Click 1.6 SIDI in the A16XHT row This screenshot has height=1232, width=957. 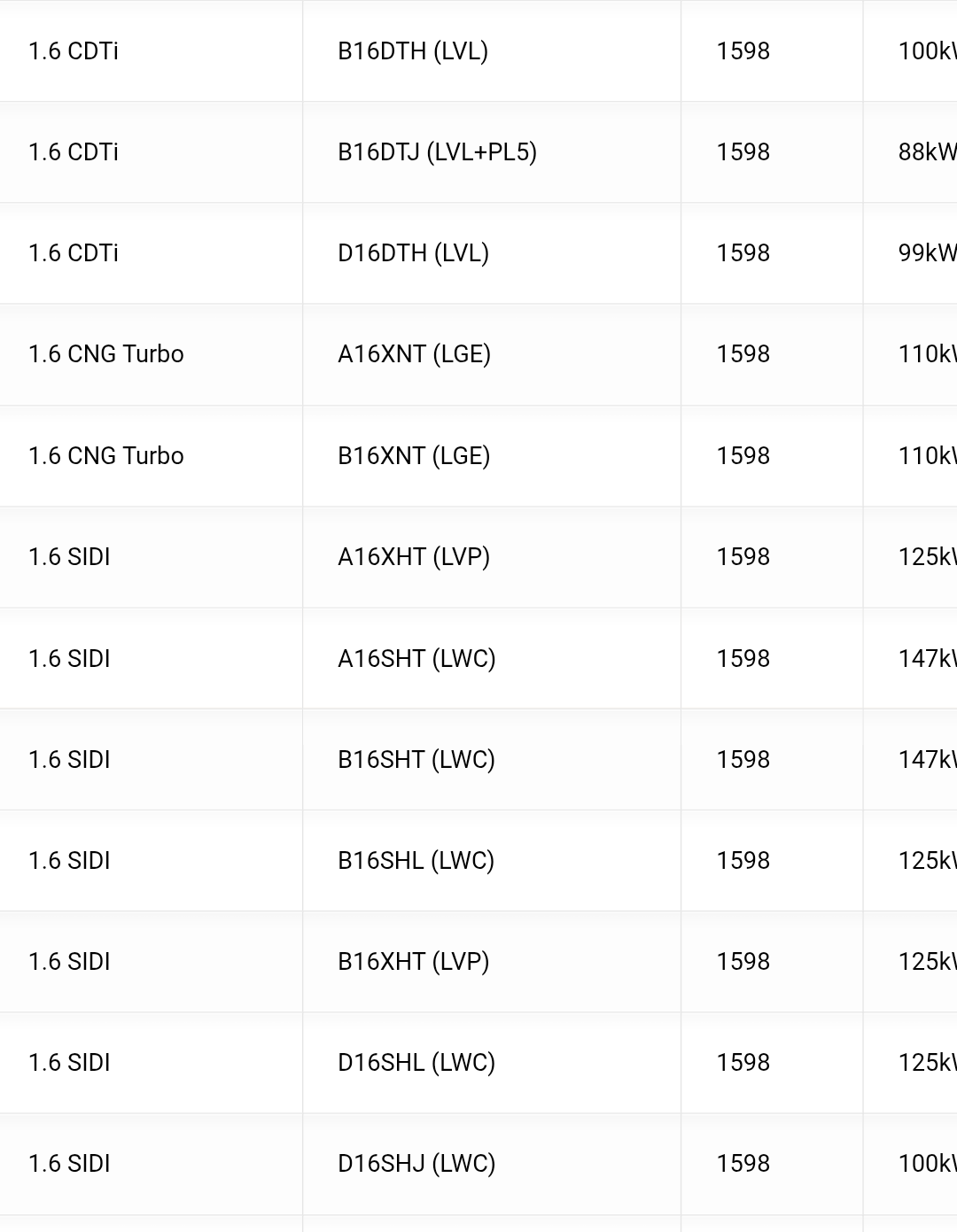(69, 557)
